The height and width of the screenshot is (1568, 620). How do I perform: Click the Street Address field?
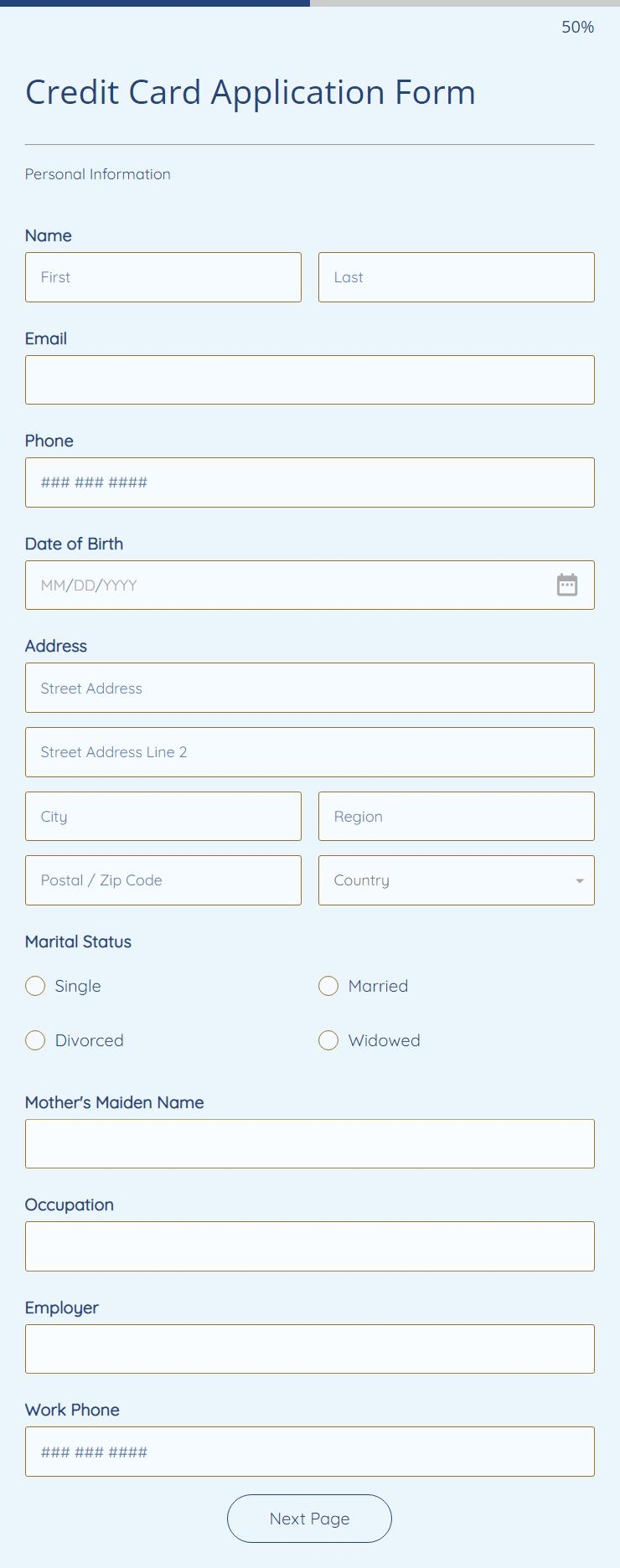tap(309, 688)
